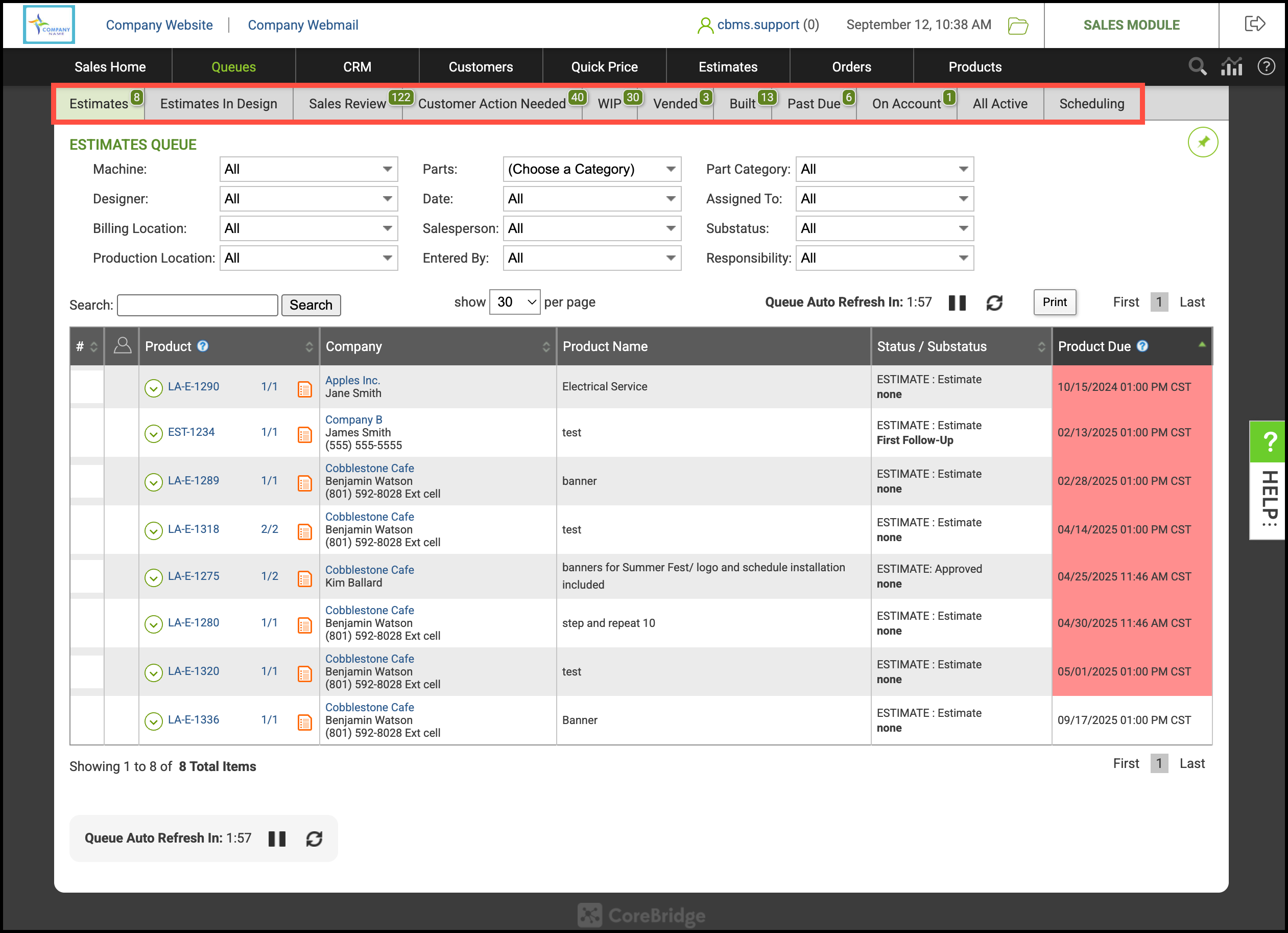Switch to the Sales Review tab
The width and height of the screenshot is (1288, 933).
tap(347, 104)
